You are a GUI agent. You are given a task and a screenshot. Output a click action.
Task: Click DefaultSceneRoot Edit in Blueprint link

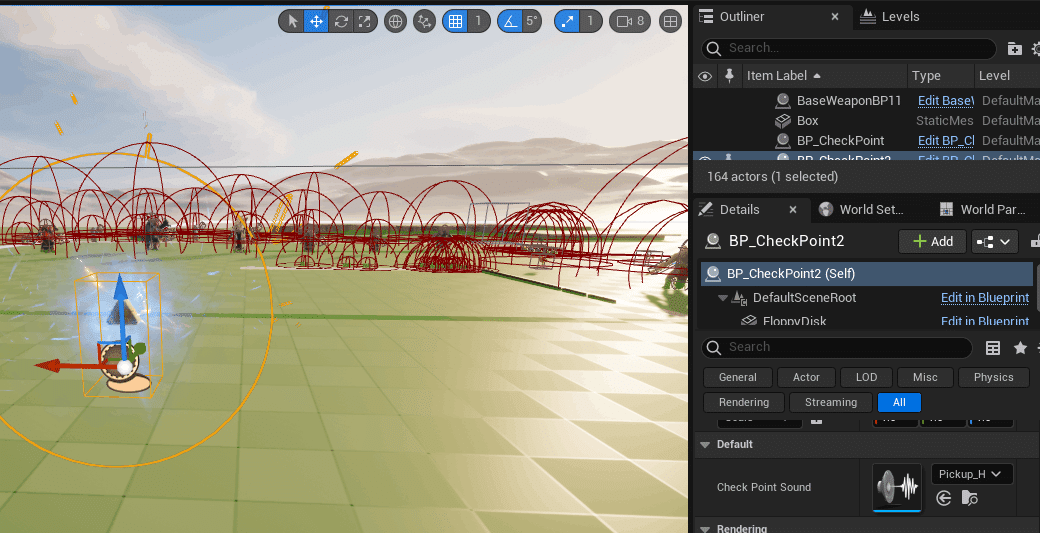click(985, 298)
